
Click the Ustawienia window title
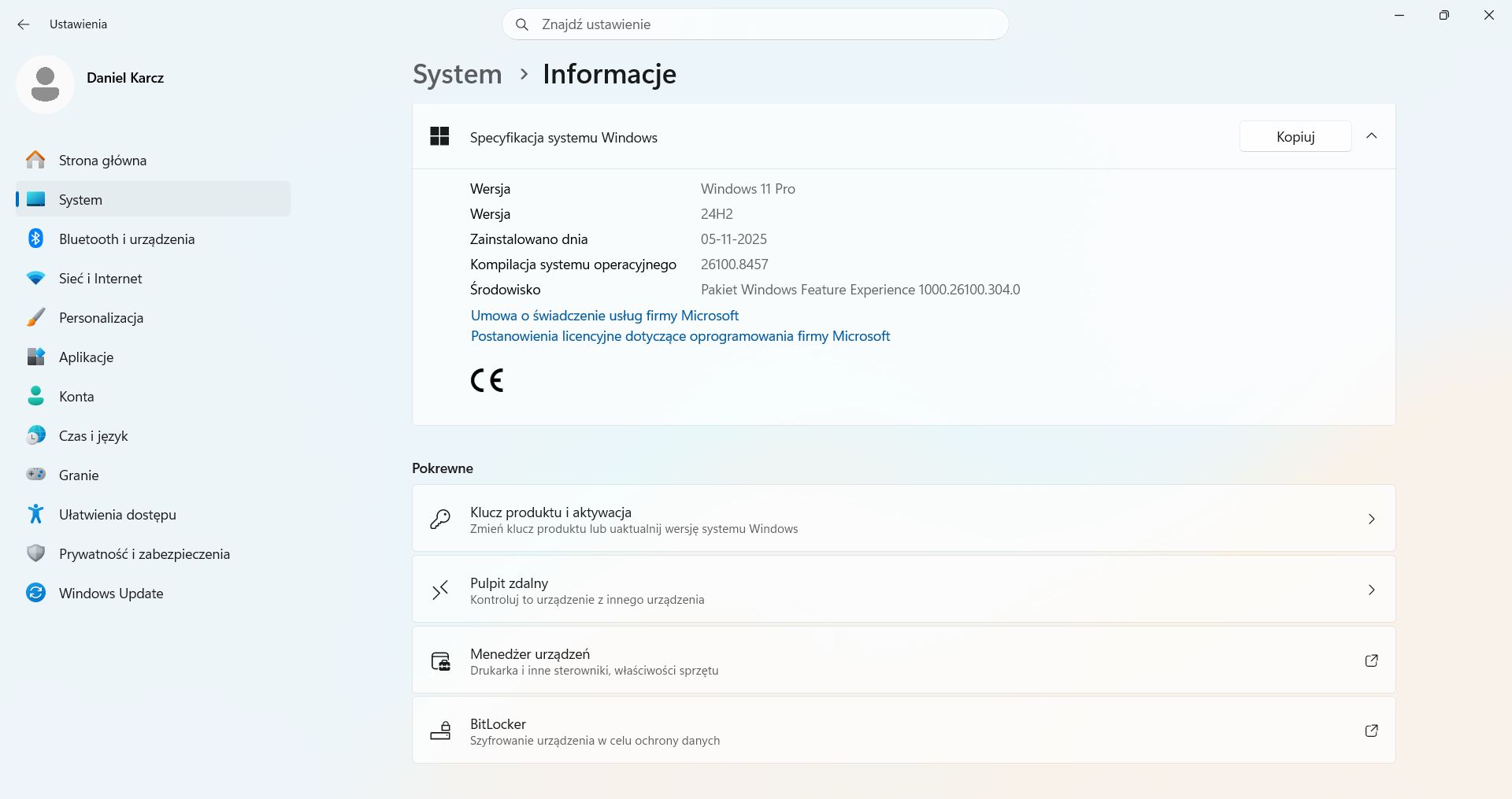[78, 24]
